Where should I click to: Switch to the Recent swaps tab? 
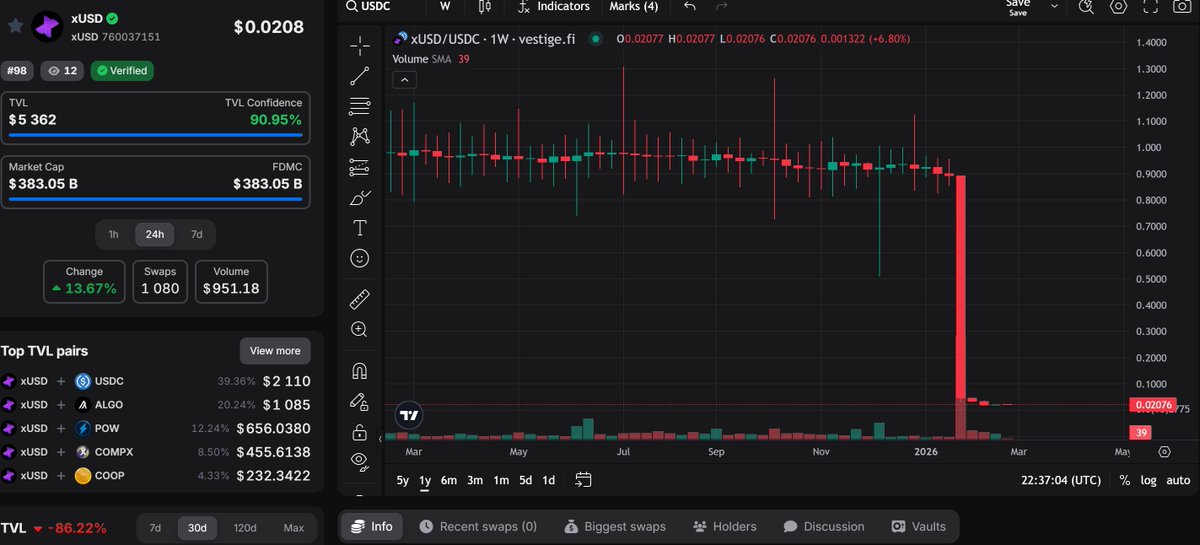click(x=478, y=526)
